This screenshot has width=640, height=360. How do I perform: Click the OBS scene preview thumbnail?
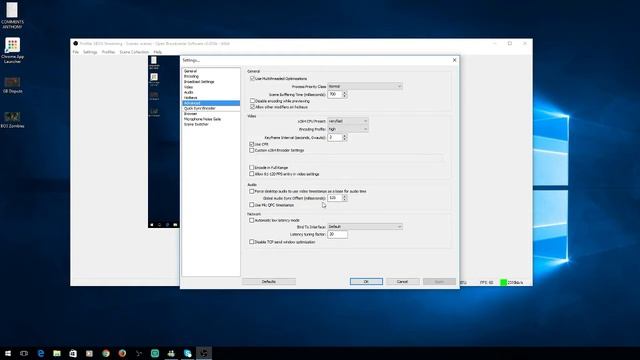164,142
